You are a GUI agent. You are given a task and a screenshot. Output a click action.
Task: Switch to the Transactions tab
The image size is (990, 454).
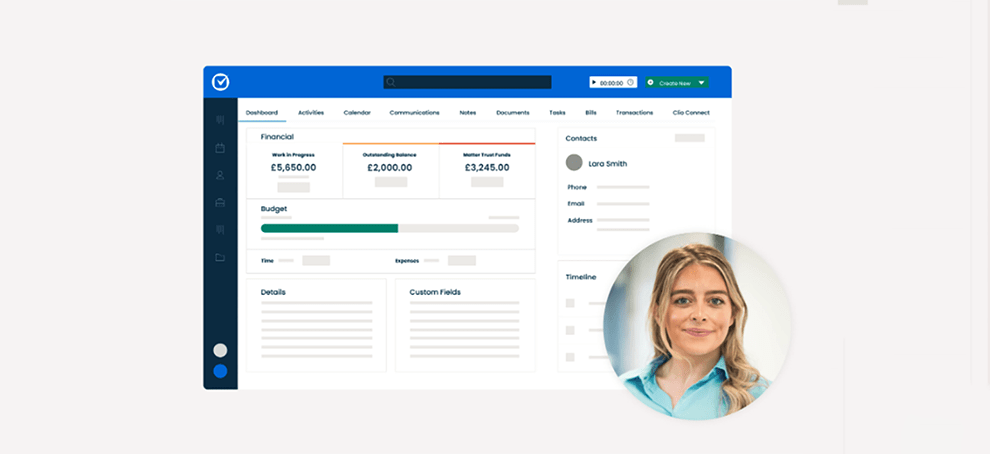click(x=635, y=112)
